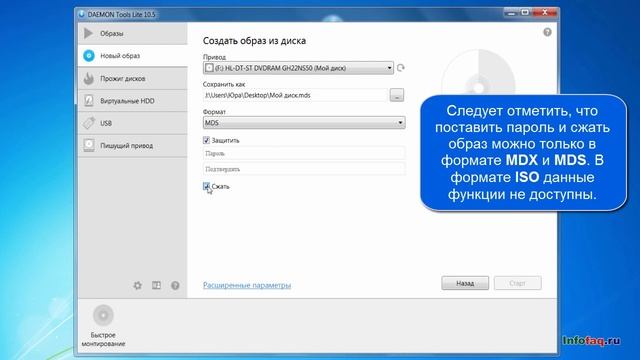
Task: Click the Подтвердить confirm password field
Action: [x=304, y=169]
